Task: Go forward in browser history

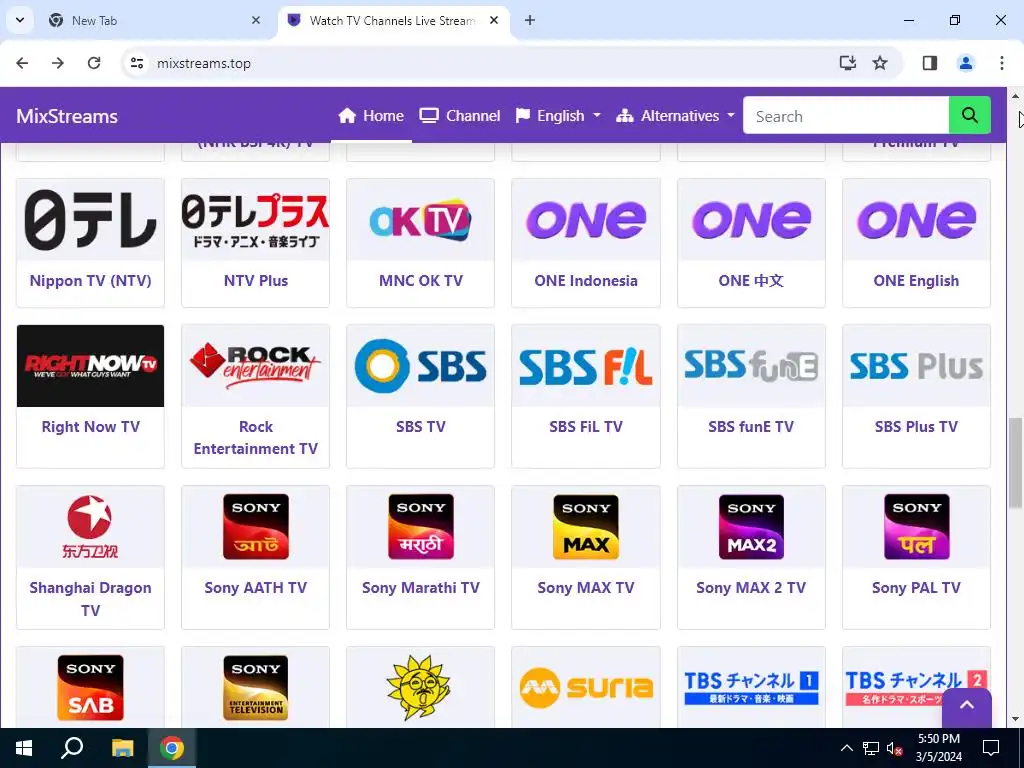Action: (58, 63)
